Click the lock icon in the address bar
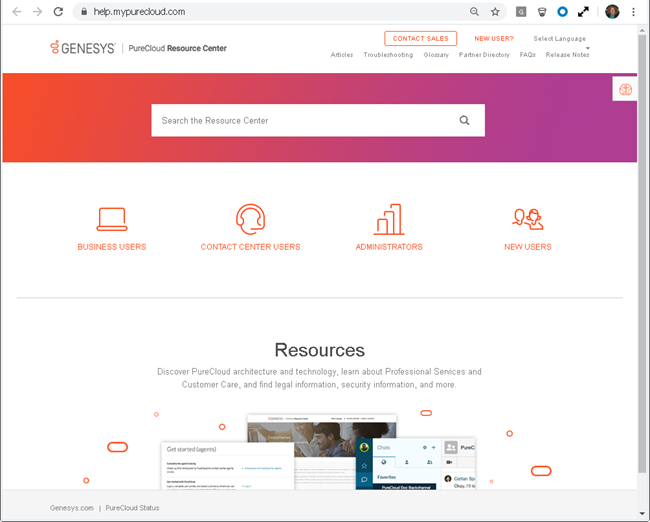Image resolution: width=650 pixels, height=522 pixels. coord(84,12)
